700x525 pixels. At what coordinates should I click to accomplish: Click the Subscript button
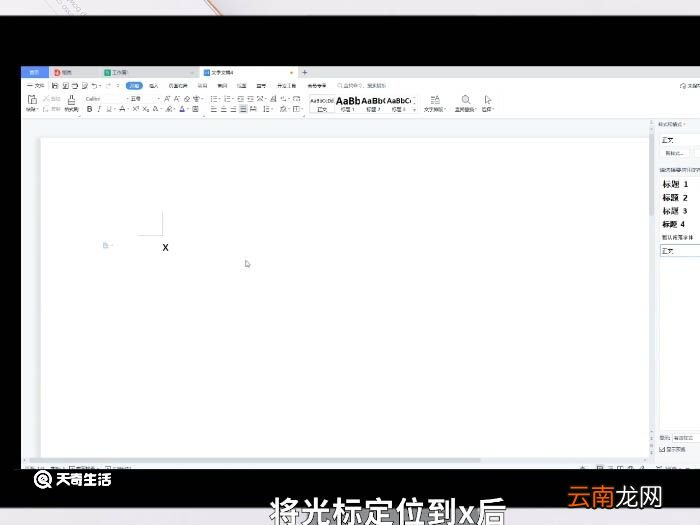(x=146, y=109)
